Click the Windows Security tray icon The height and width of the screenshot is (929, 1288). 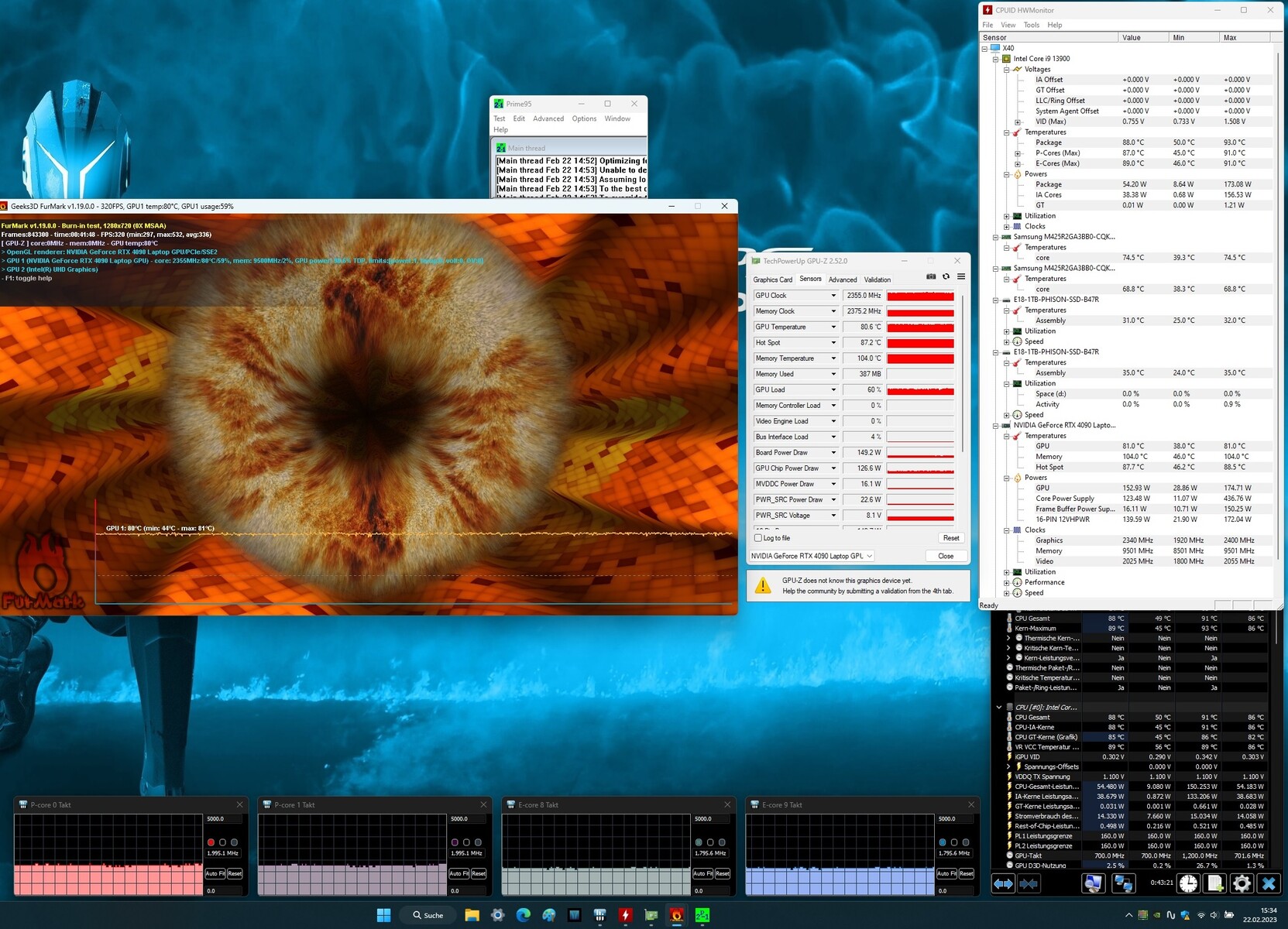(1186, 915)
